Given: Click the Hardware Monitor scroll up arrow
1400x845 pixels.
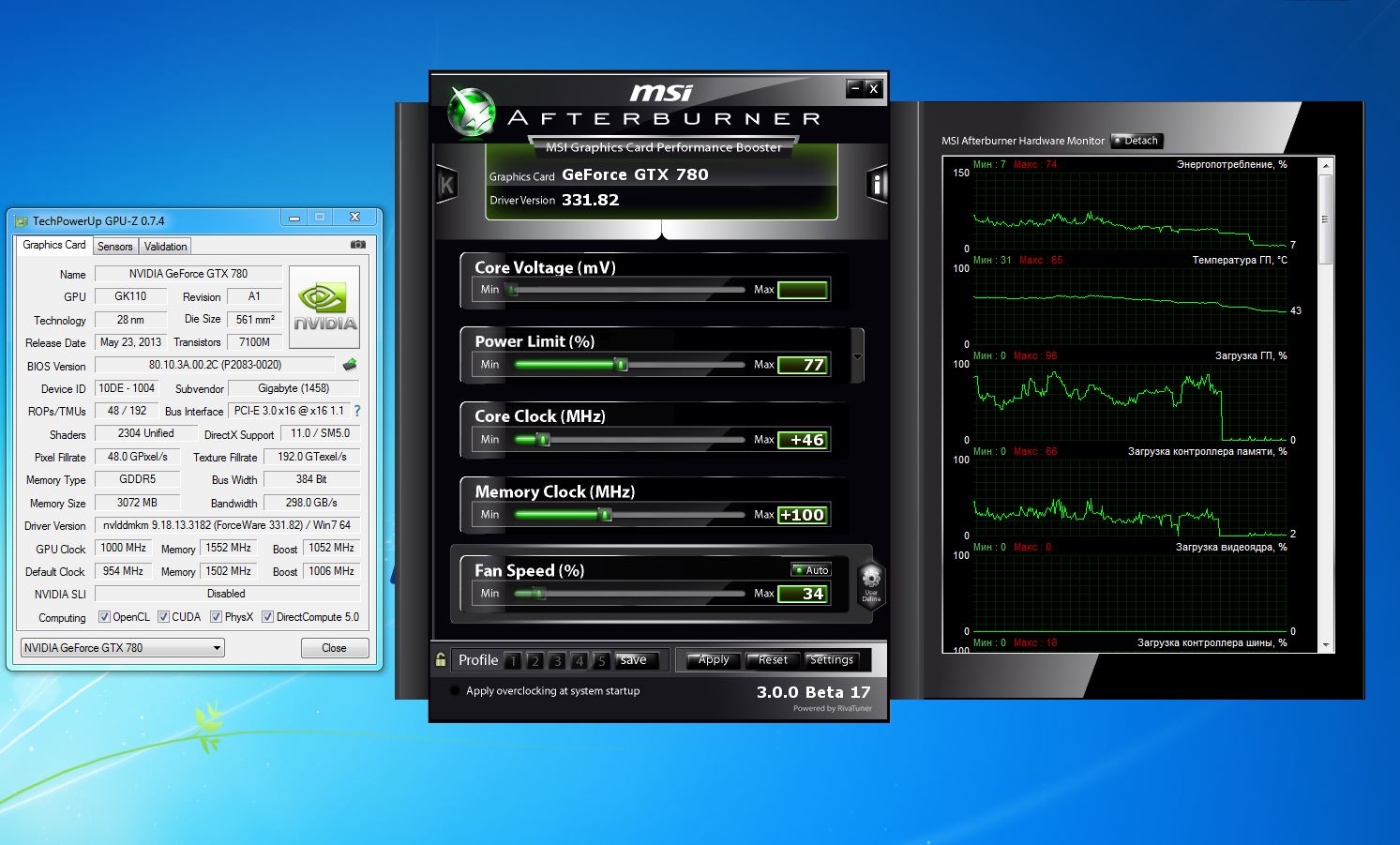Looking at the screenshot, I should coord(1325,166).
